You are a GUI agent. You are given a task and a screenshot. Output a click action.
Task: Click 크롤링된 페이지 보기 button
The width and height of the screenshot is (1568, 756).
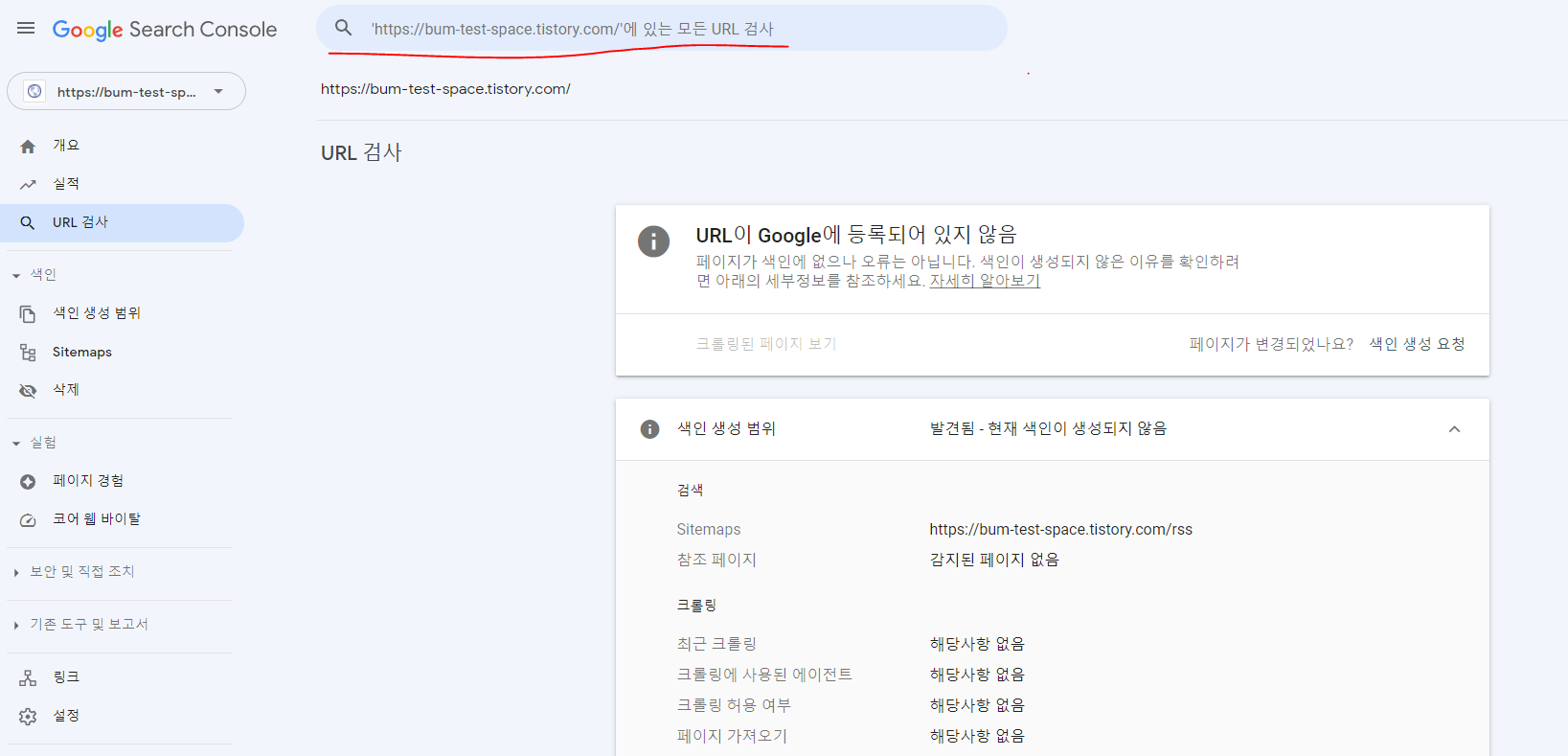[x=766, y=344]
